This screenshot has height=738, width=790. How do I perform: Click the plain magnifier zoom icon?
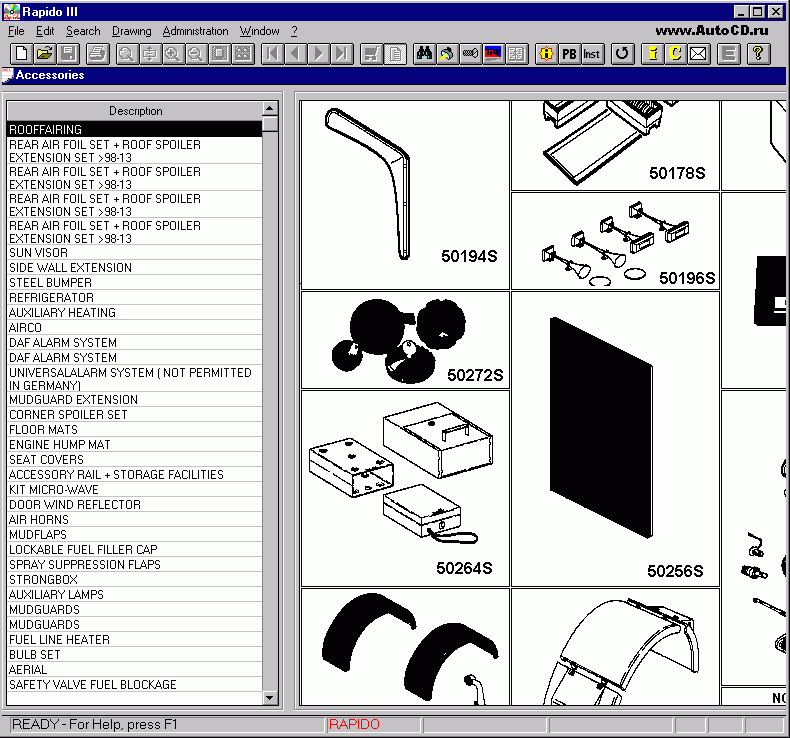[x=127, y=53]
